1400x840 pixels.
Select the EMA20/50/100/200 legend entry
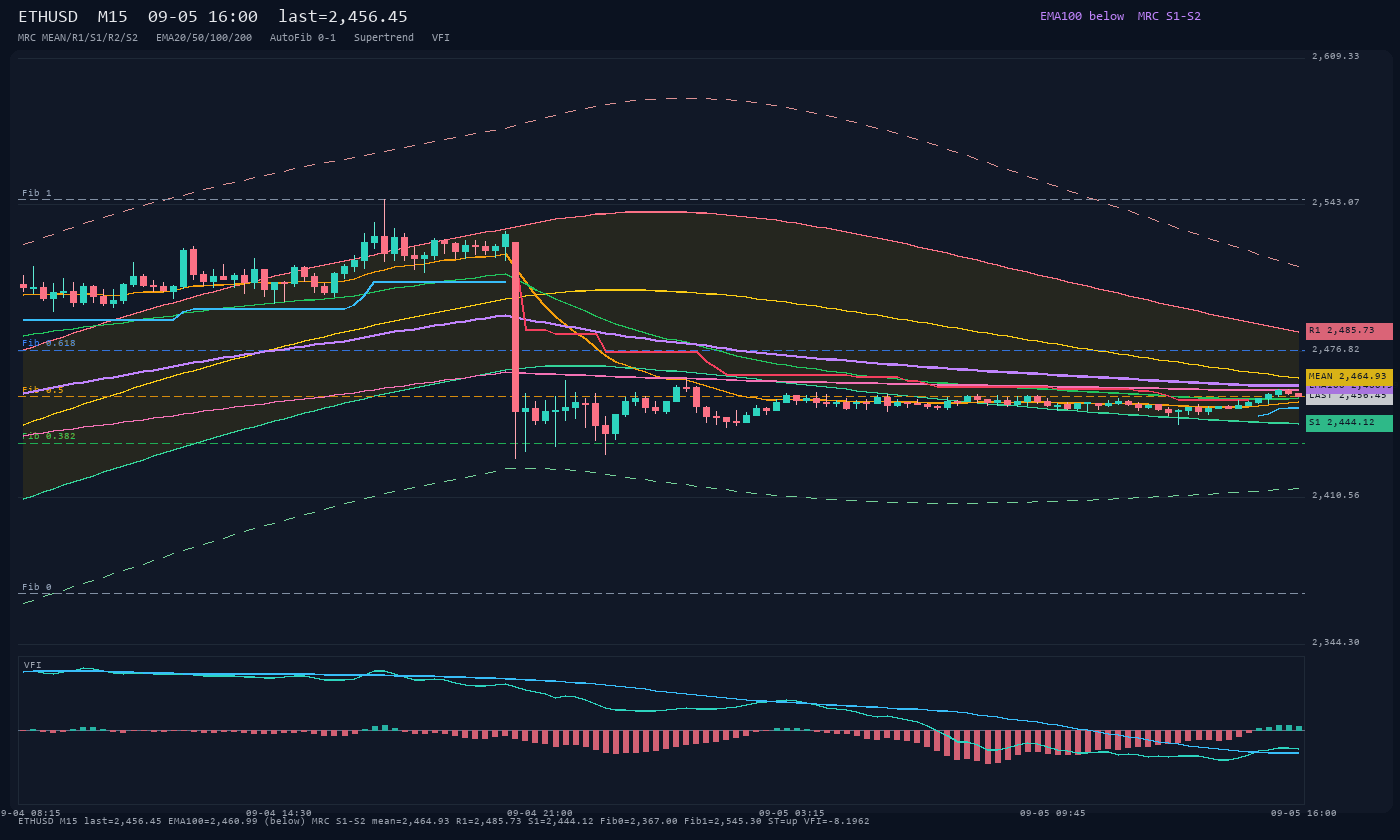[204, 37]
